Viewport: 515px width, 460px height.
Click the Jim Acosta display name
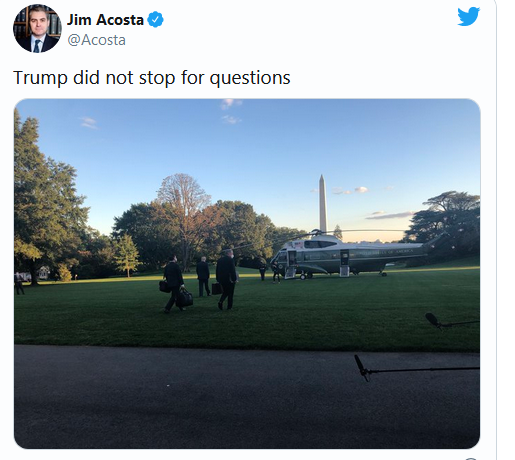(105, 20)
